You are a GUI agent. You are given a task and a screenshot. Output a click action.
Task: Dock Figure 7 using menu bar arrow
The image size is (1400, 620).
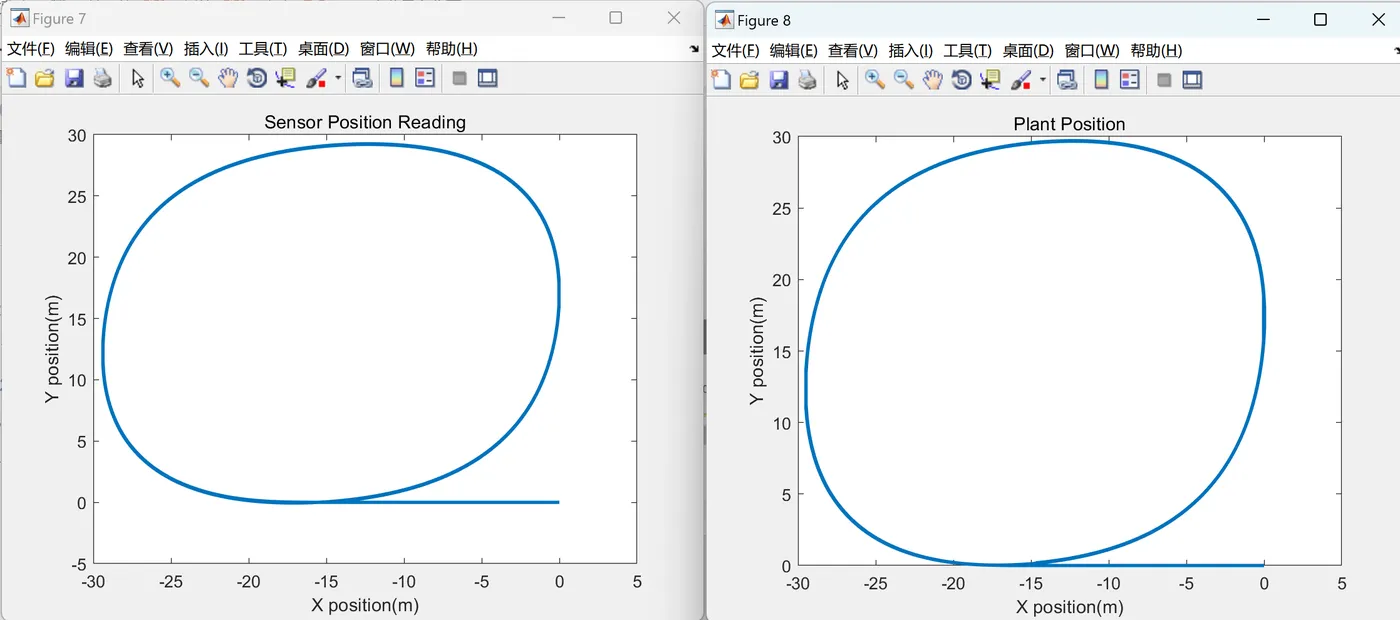coord(694,48)
